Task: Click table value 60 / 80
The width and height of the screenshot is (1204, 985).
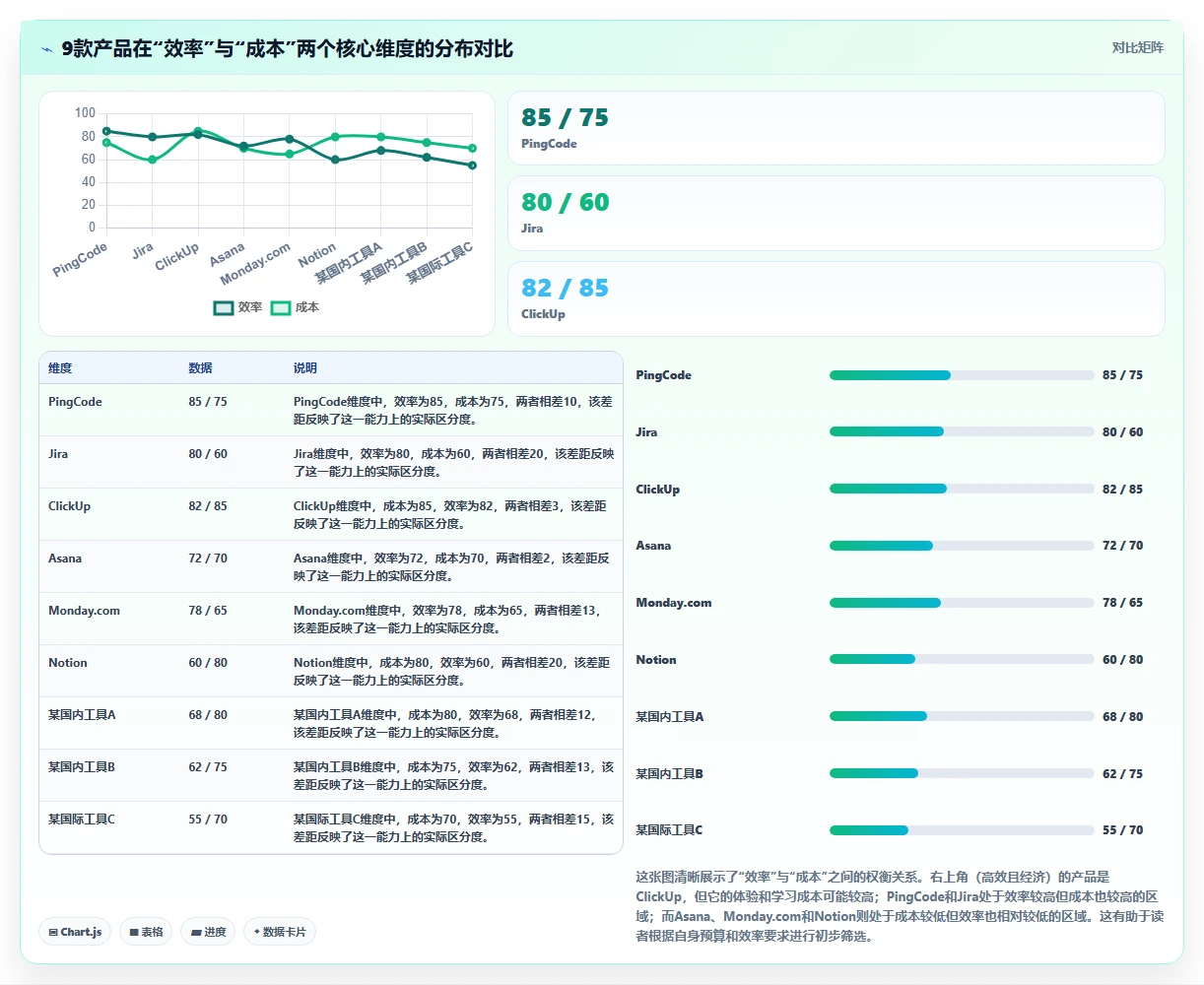Action: (208, 663)
